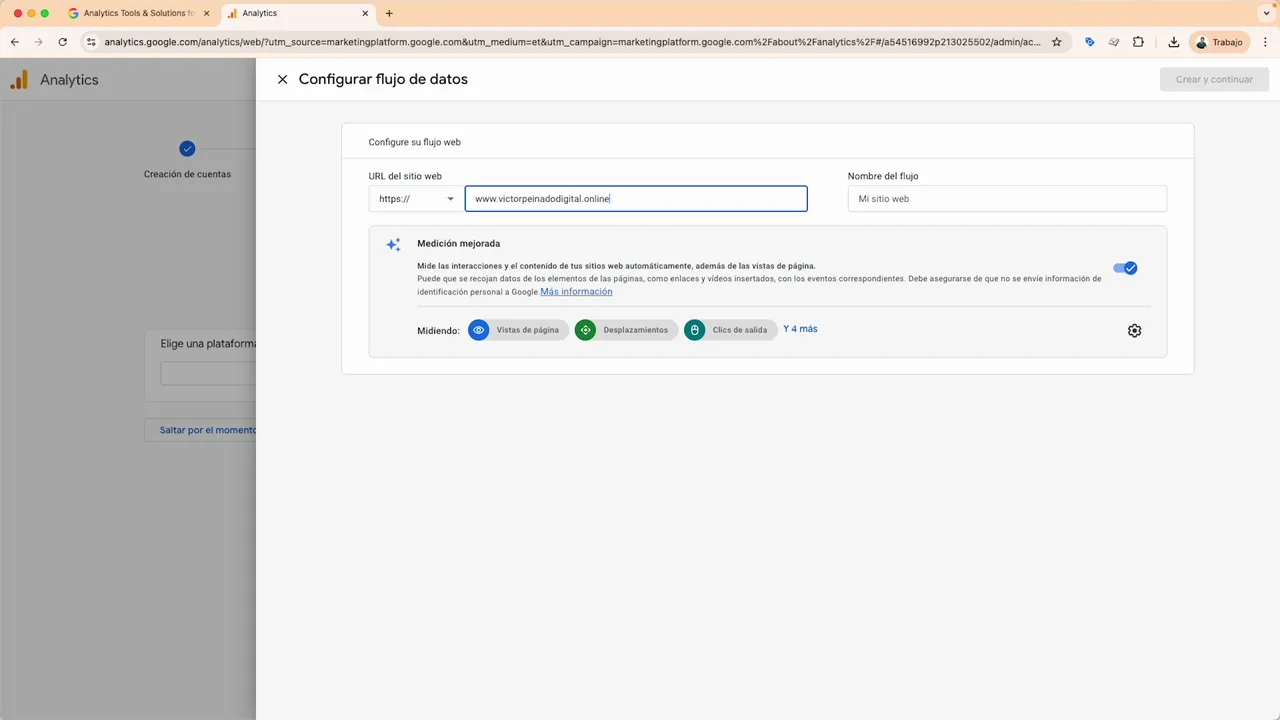Click the Trabajo profile chip

coord(1221,42)
